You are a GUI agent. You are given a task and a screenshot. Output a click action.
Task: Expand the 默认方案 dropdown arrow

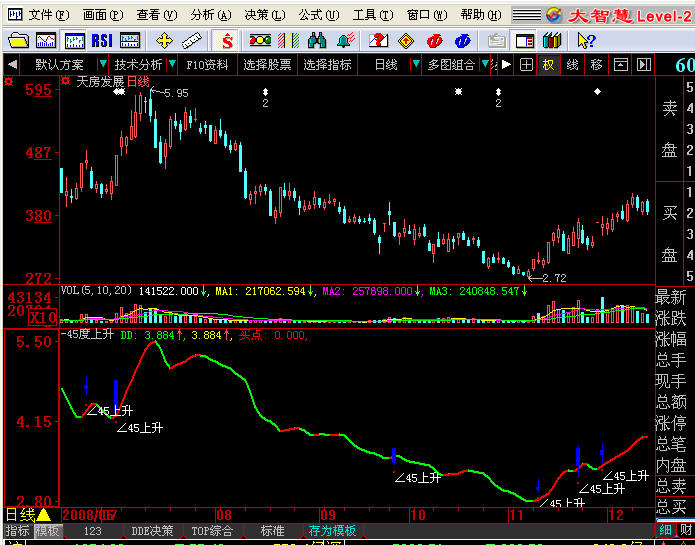pos(103,65)
